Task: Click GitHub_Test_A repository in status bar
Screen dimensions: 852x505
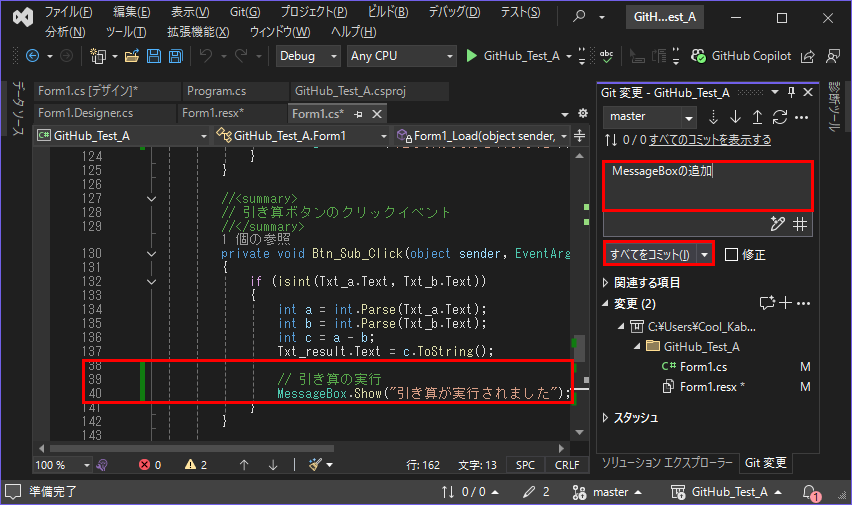Action: [x=726, y=492]
